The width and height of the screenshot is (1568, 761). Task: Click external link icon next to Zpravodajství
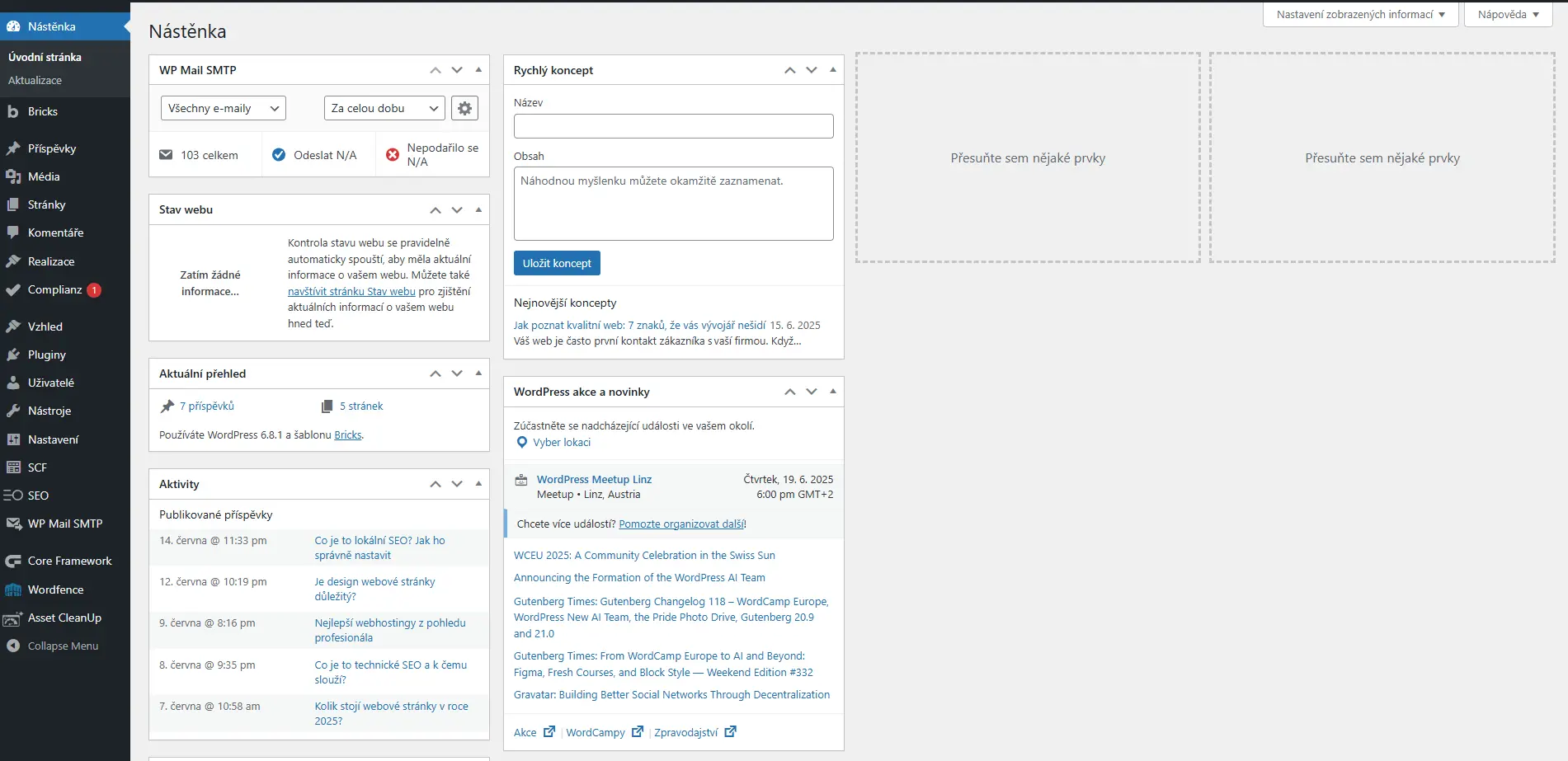[x=731, y=731]
